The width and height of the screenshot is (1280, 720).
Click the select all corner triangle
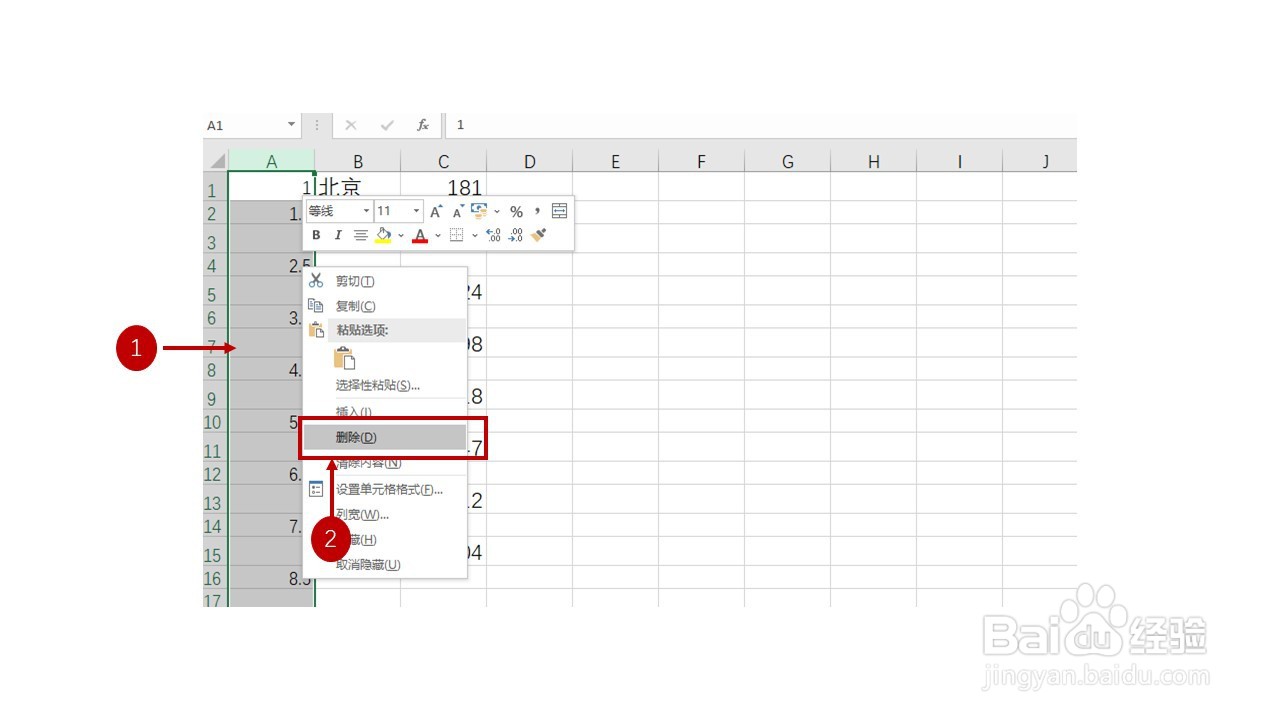click(216, 161)
